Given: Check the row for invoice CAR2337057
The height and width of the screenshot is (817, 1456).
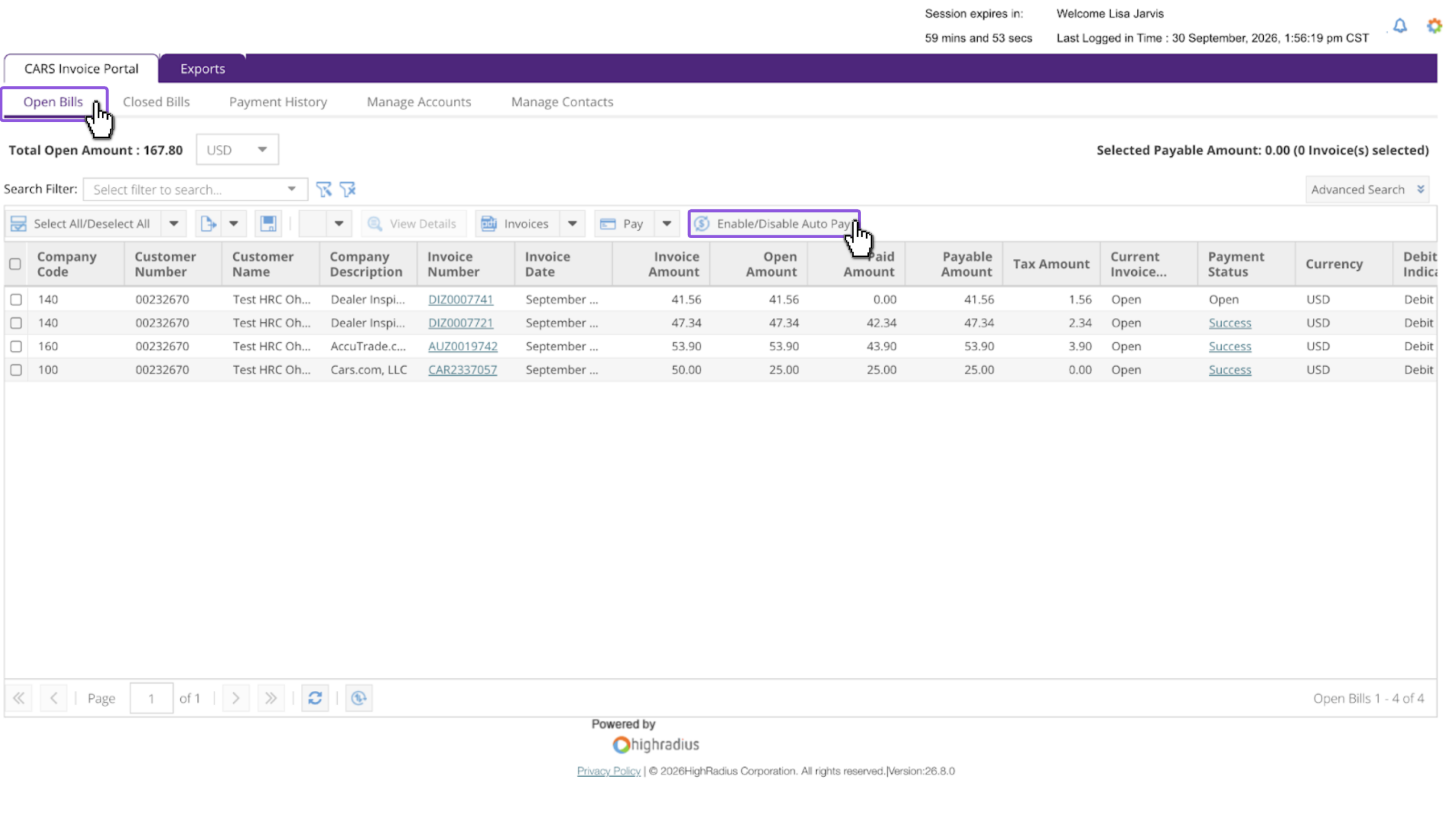Looking at the screenshot, I should 16,370.
